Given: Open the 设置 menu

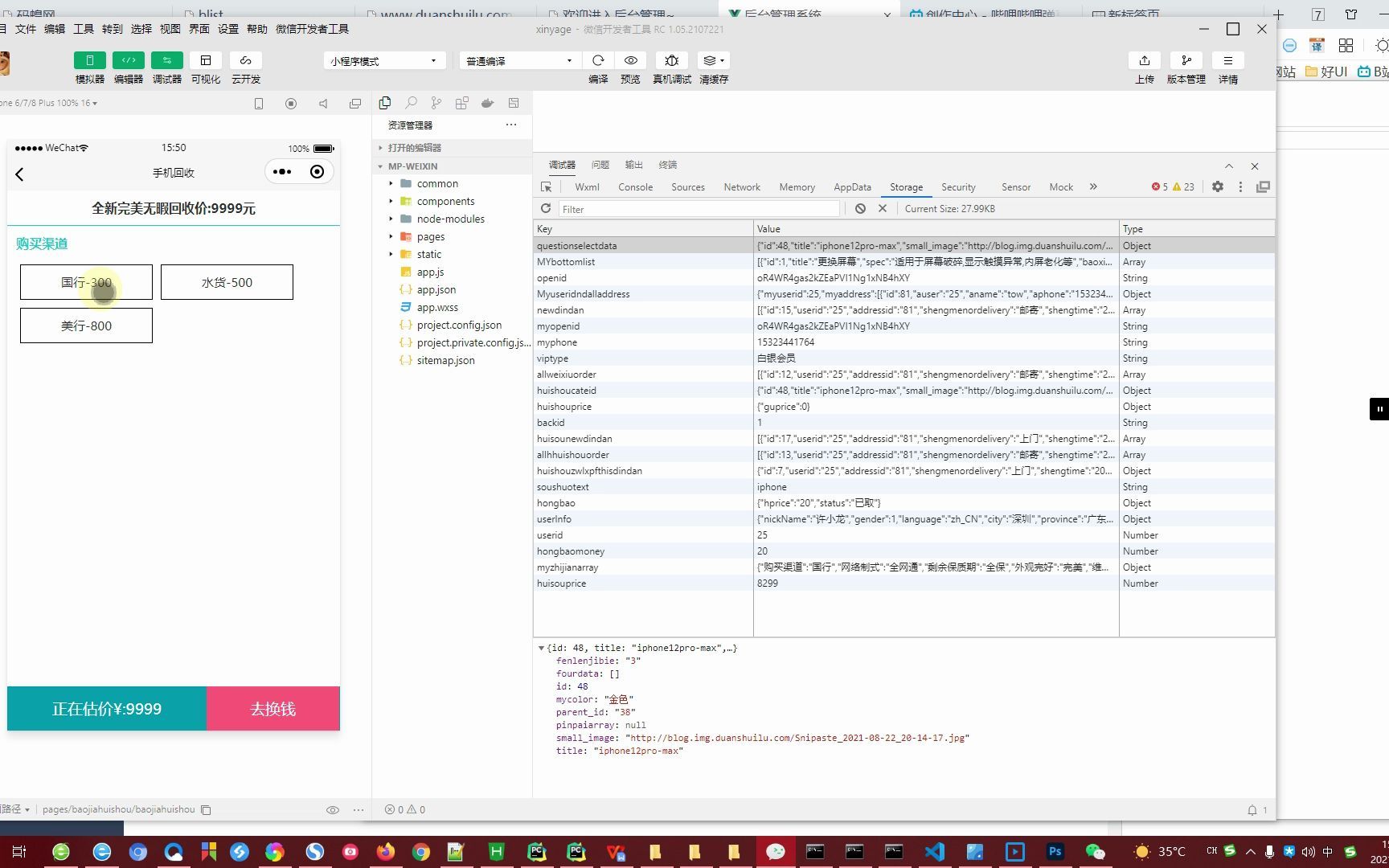Looking at the screenshot, I should pos(228,29).
